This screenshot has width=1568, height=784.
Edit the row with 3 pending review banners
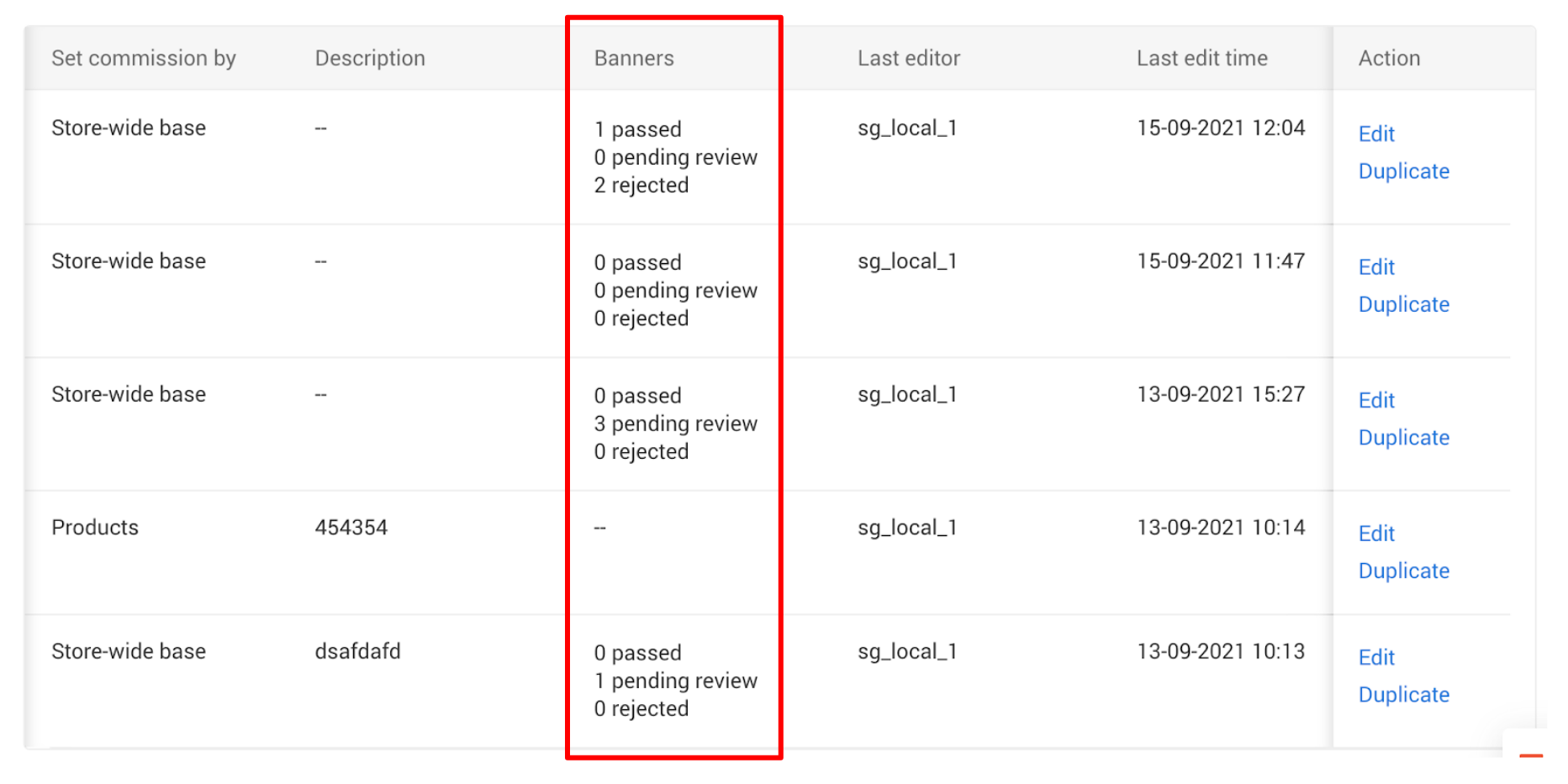pos(1376,401)
